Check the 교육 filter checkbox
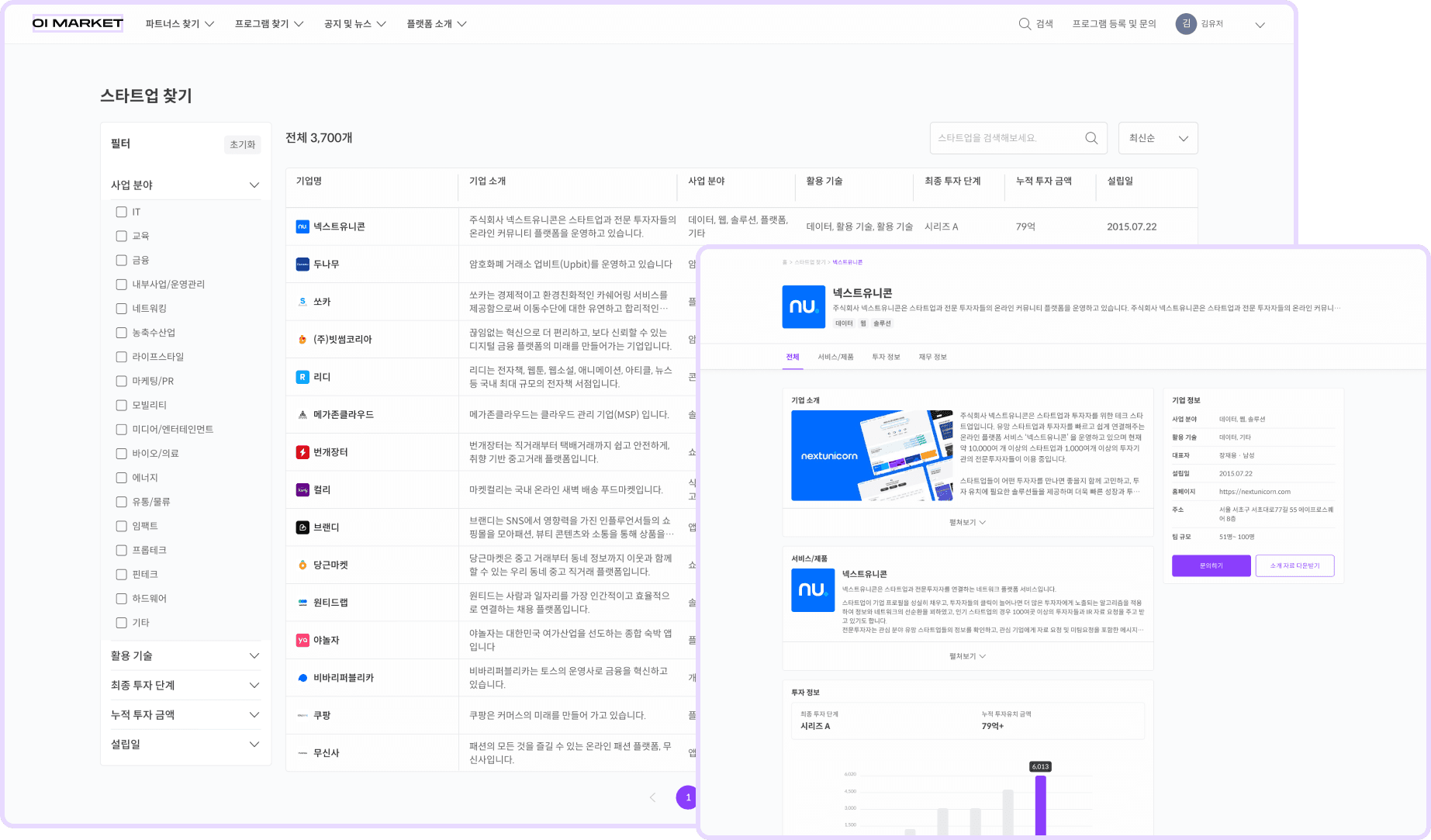This screenshot has width=1431, height=840. 121,236
